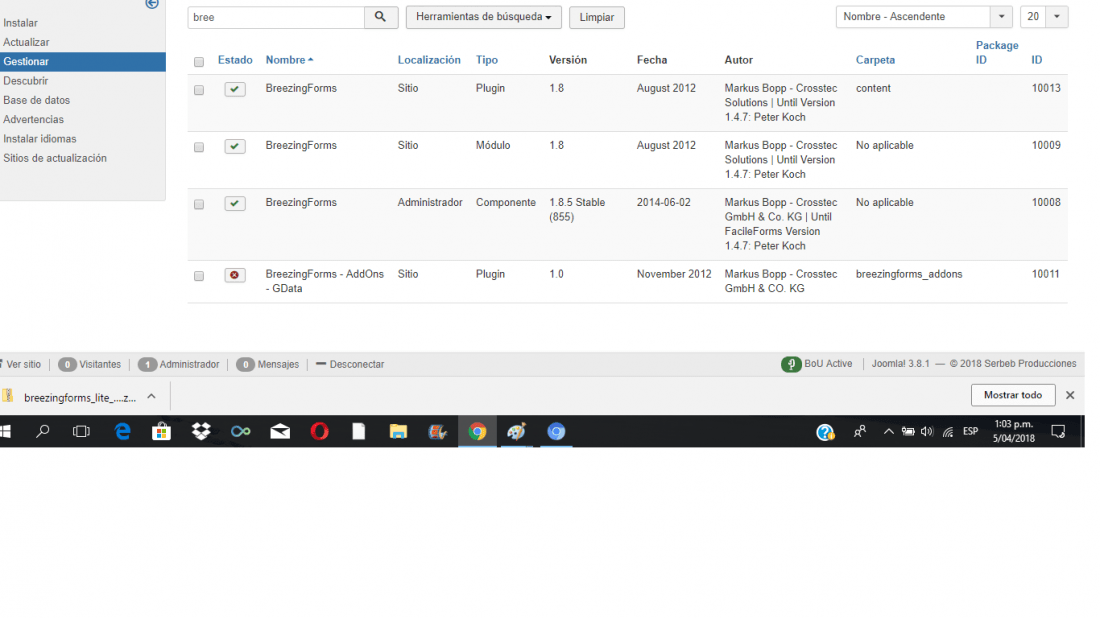The width and height of the screenshot is (1100, 618).
Task: Check the select-all checkbox in table header
Action: (x=199, y=62)
